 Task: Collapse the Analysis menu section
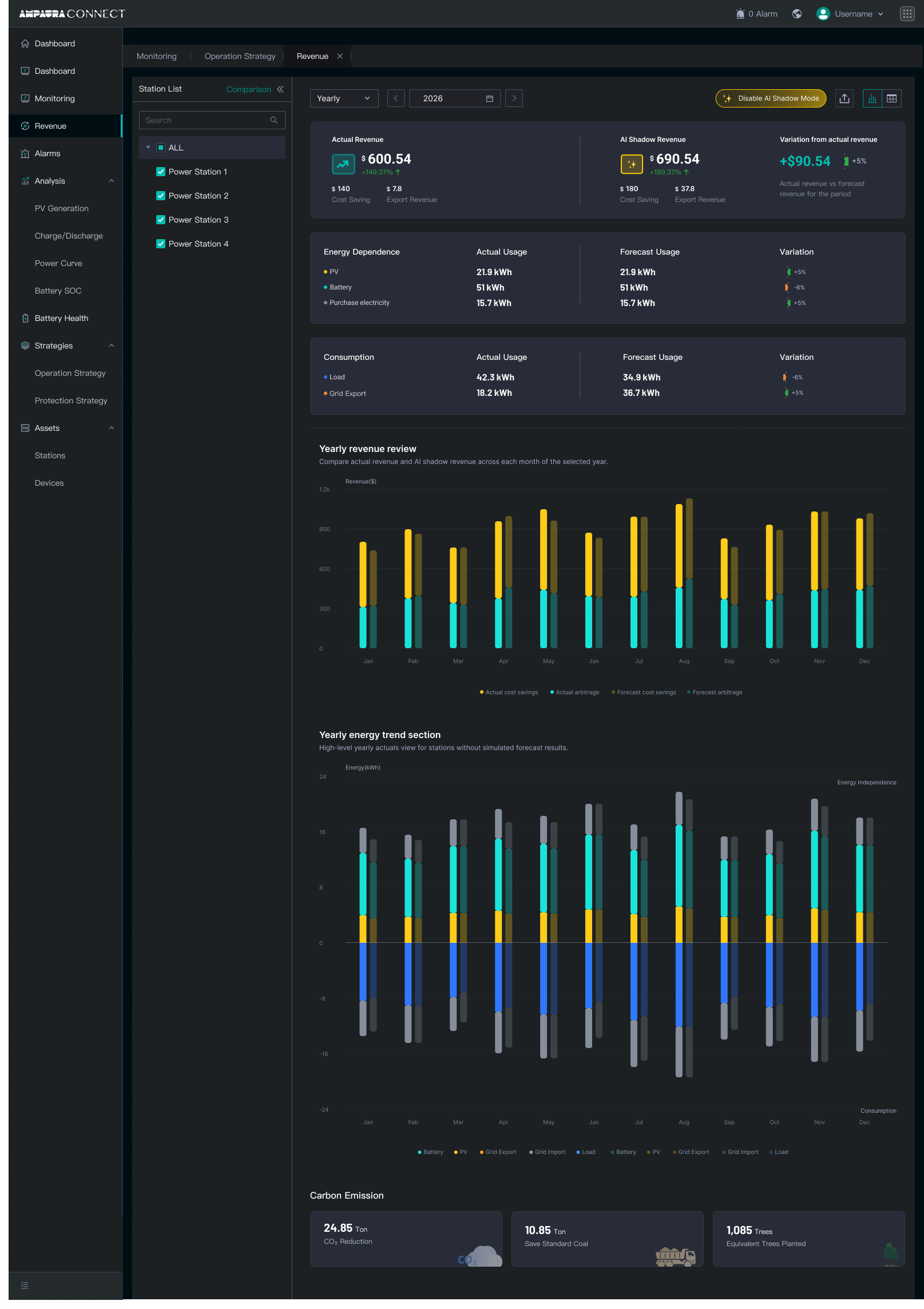[x=112, y=181]
